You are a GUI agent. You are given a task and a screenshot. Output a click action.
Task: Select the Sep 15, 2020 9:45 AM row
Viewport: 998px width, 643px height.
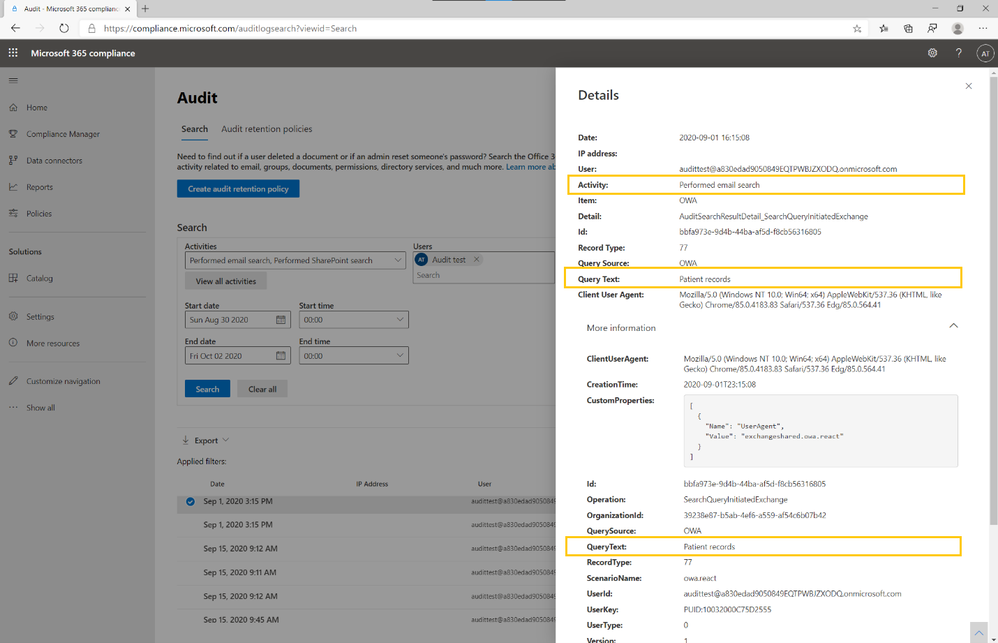tap(366, 619)
